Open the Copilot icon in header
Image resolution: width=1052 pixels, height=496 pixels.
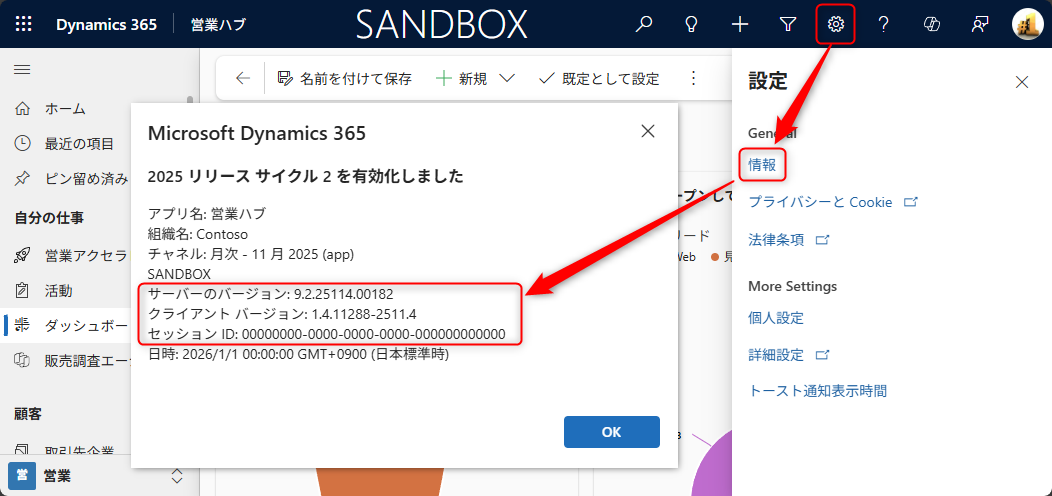click(932, 24)
